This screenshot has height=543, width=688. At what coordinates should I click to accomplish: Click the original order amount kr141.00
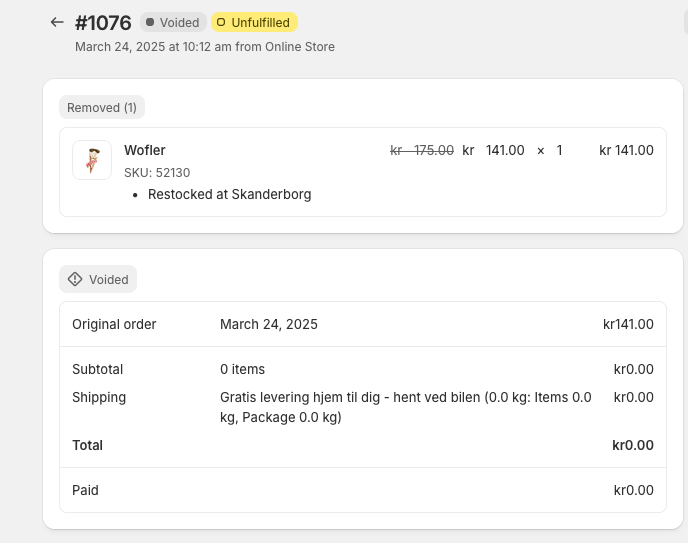click(628, 324)
